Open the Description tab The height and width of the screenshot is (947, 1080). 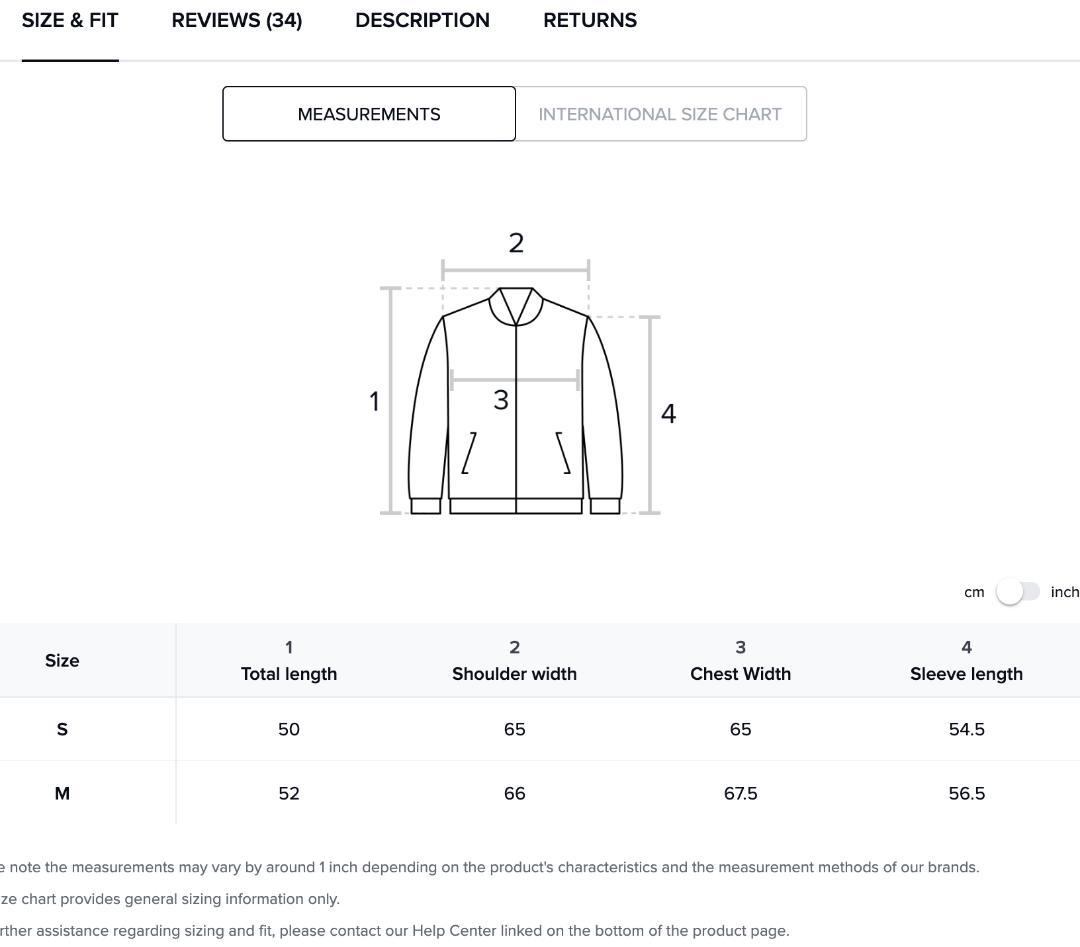[x=422, y=21]
